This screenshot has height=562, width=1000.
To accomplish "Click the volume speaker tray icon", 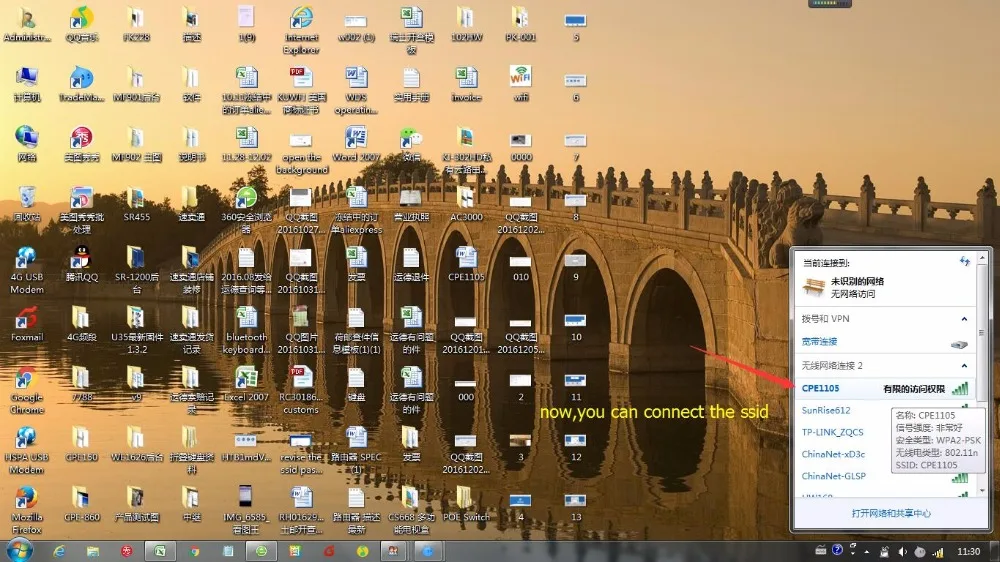I will [902, 552].
